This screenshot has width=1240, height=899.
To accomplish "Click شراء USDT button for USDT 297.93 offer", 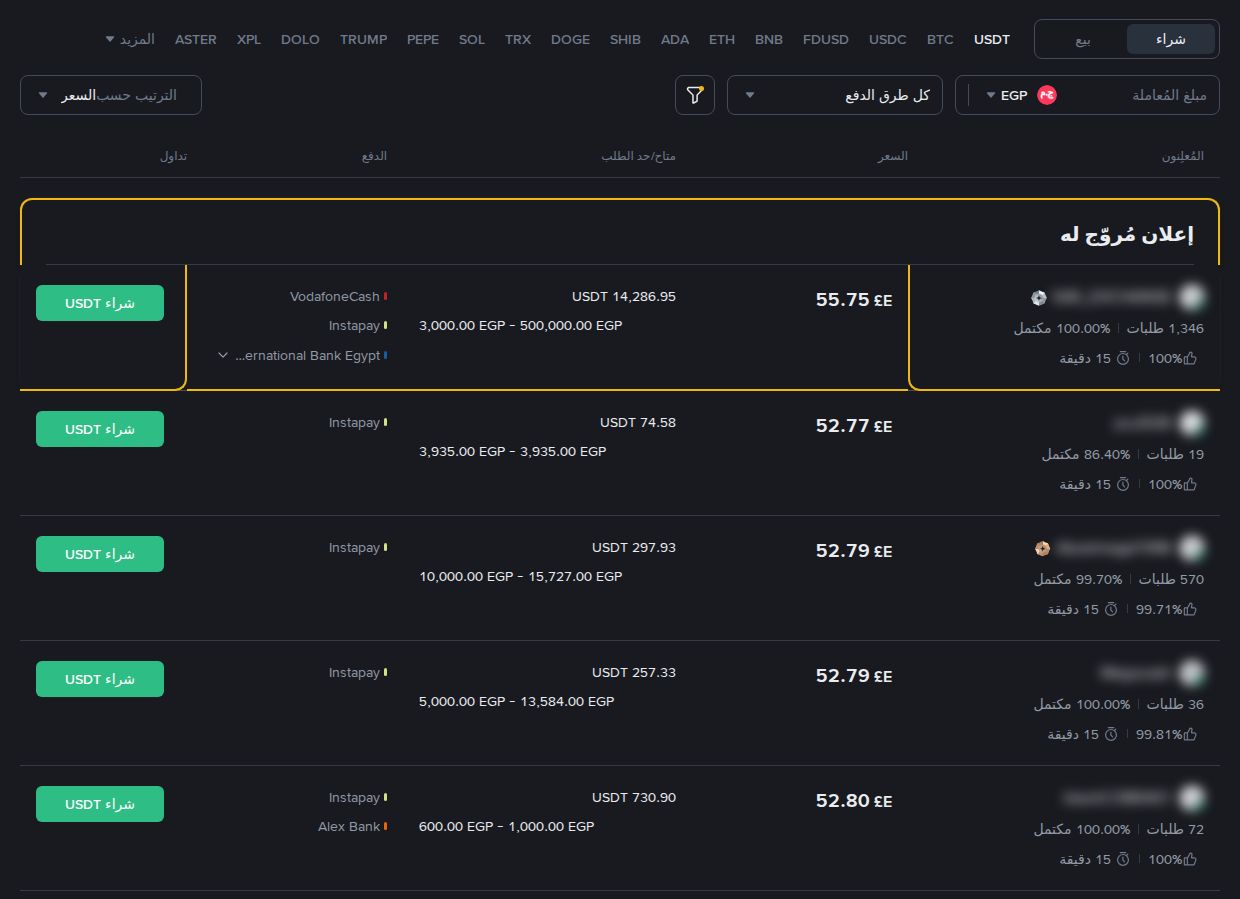I will (x=100, y=554).
